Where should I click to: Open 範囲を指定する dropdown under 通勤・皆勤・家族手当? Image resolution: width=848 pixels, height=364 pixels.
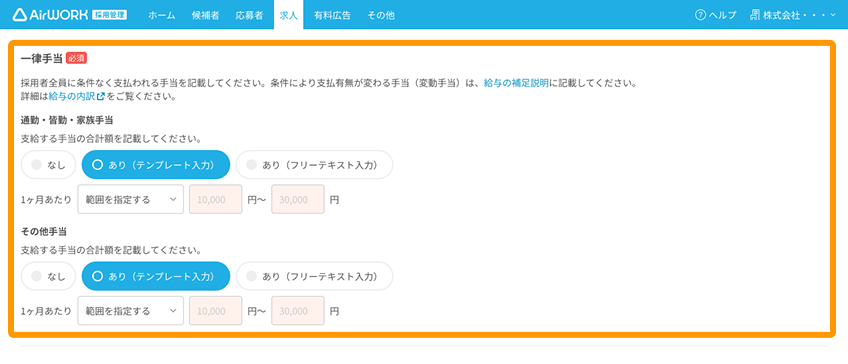coord(130,199)
